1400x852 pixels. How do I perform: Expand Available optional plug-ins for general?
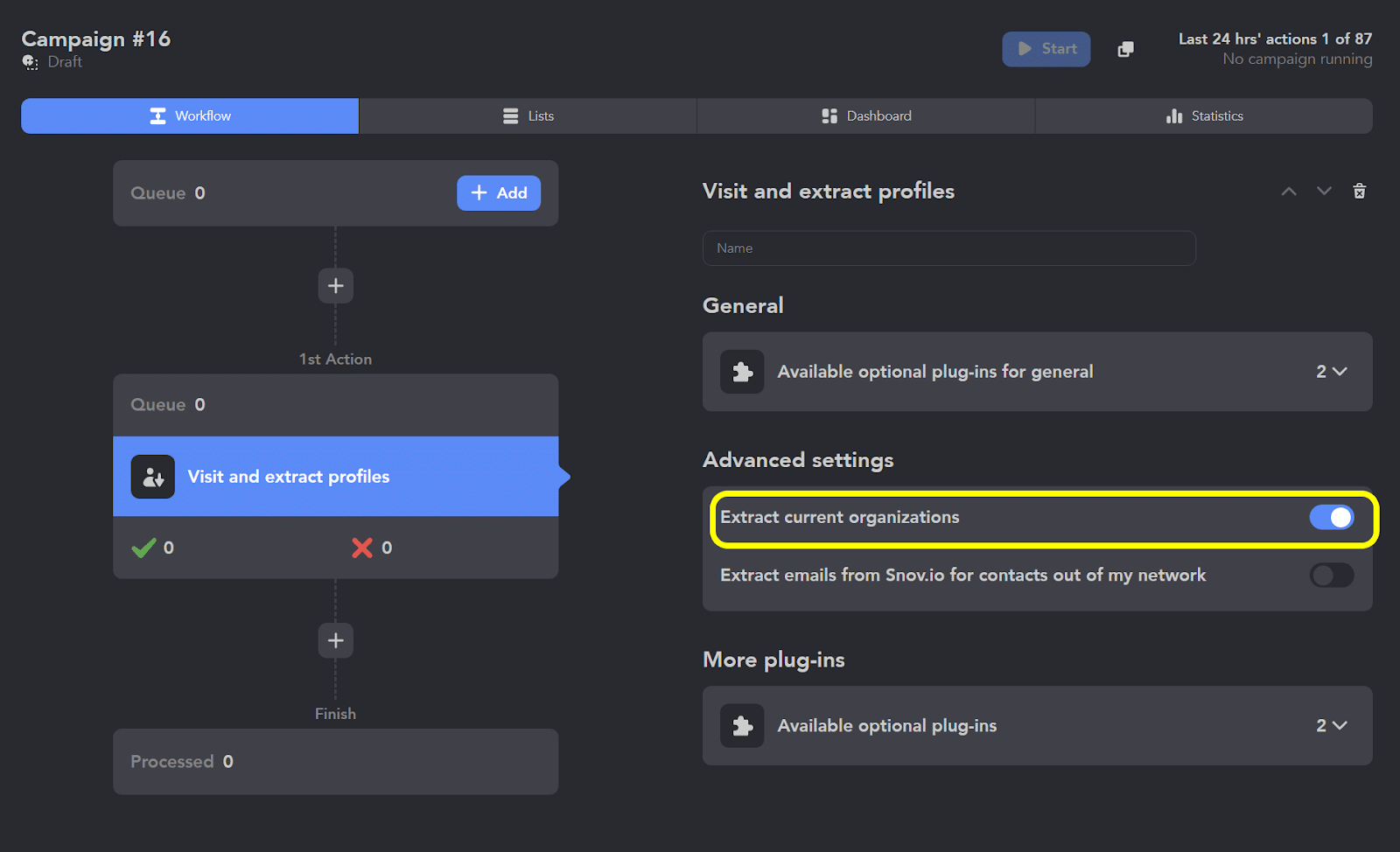coord(1331,372)
